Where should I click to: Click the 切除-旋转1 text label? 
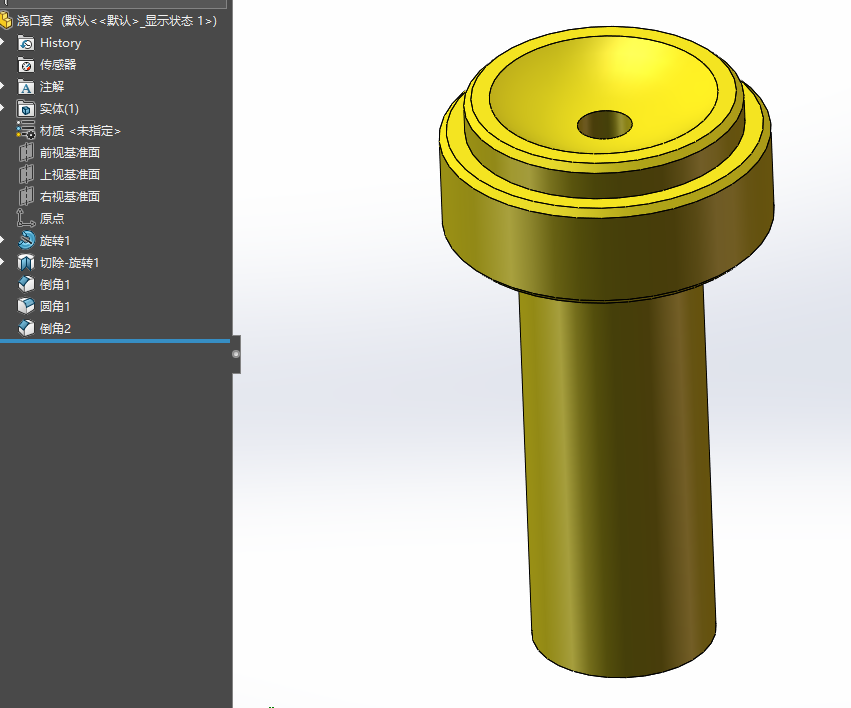tap(69, 263)
